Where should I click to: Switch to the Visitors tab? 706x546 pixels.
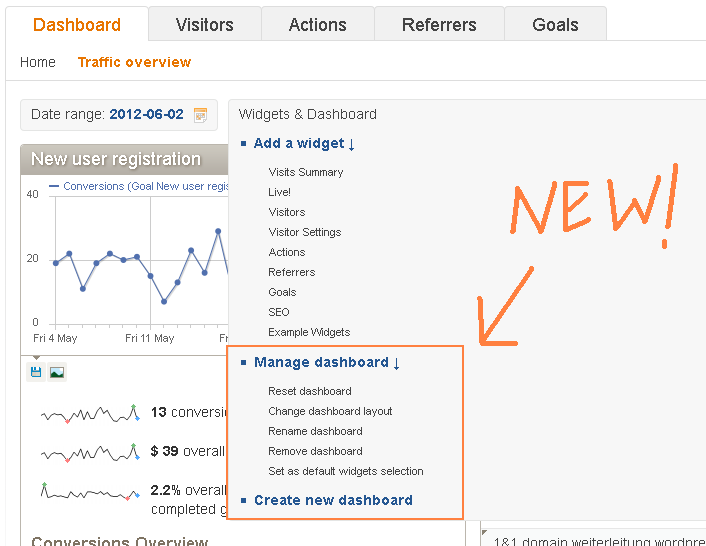[x=205, y=25]
